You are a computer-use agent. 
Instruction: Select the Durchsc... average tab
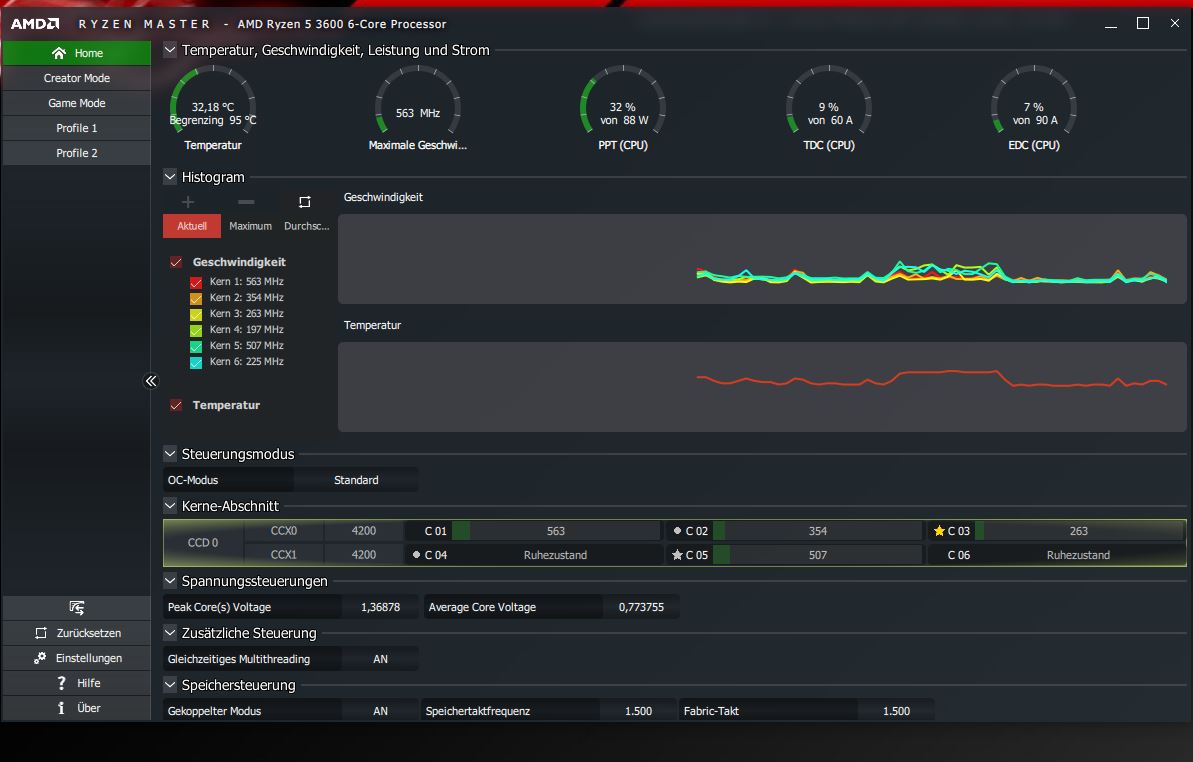pyautogui.click(x=307, y=226)
